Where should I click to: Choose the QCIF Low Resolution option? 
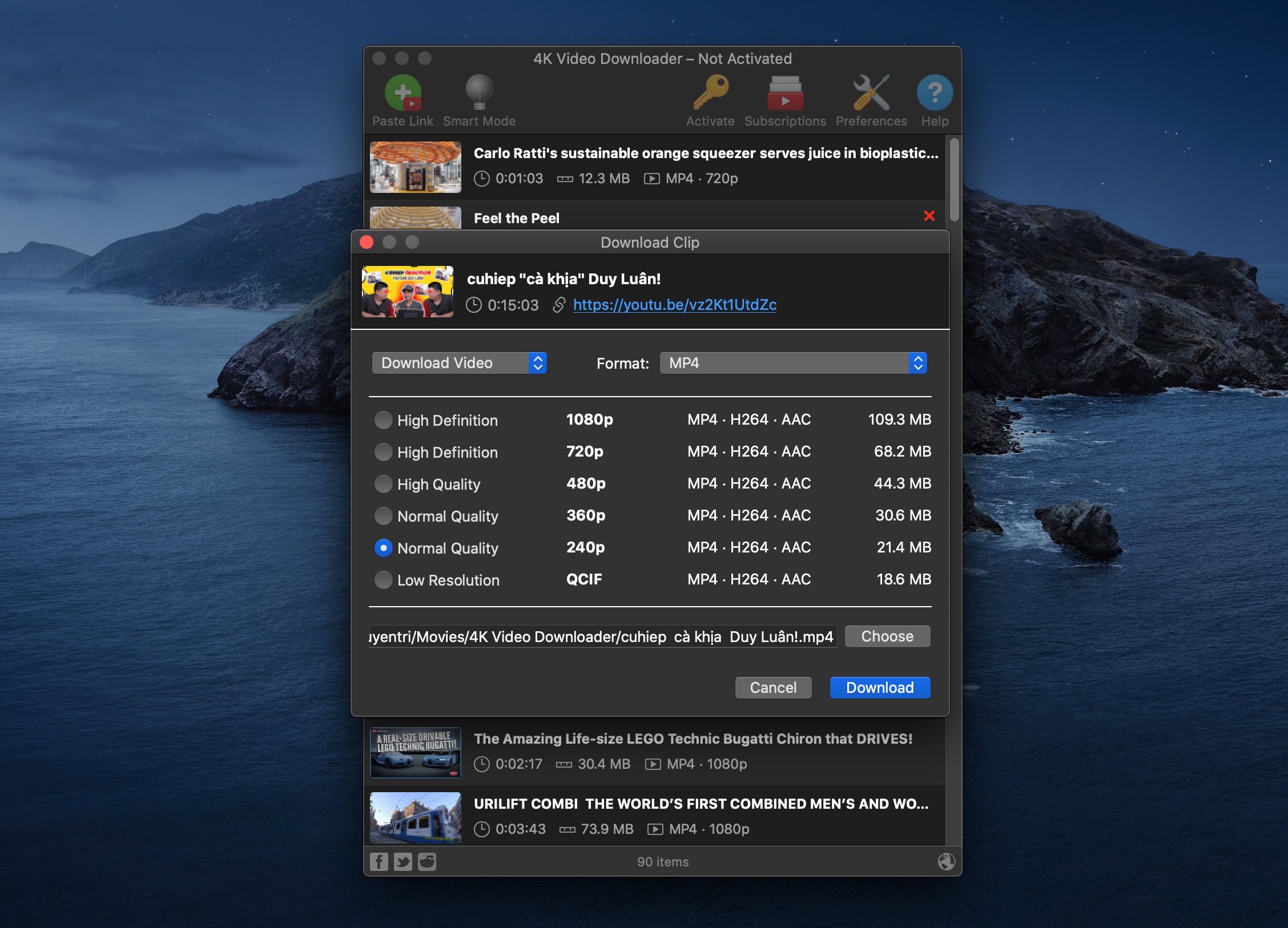(x=383, y=580)
